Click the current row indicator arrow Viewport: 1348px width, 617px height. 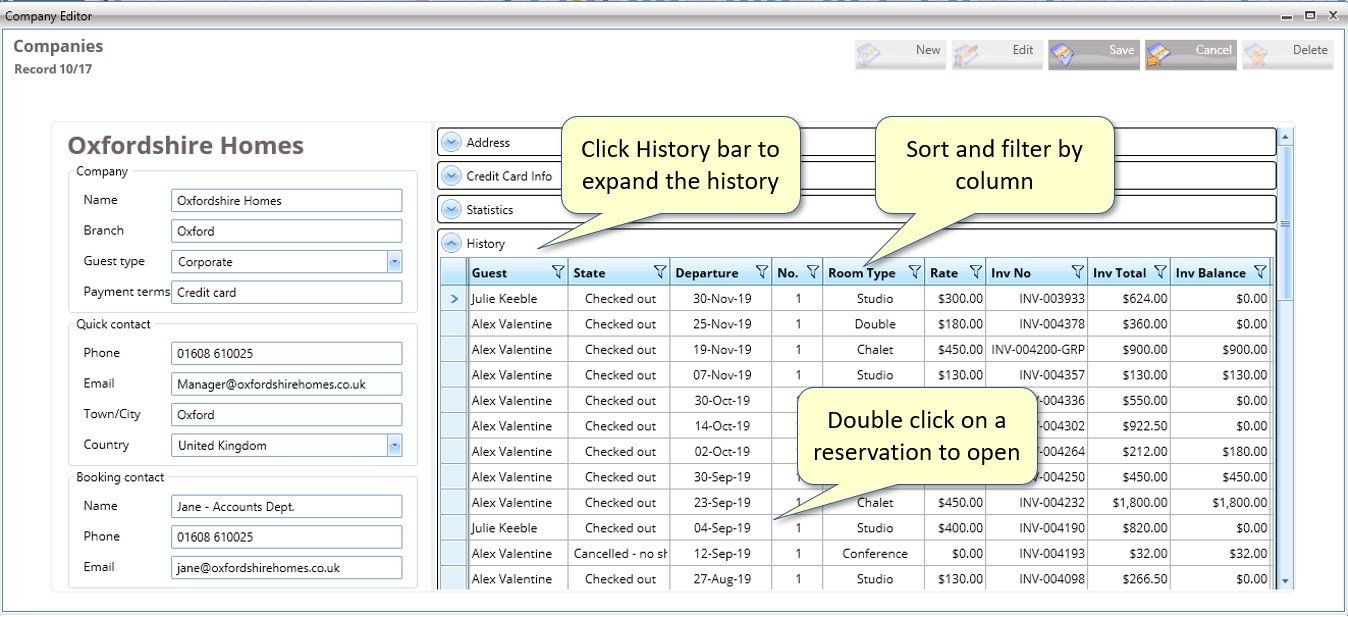(x=455, y=298)
